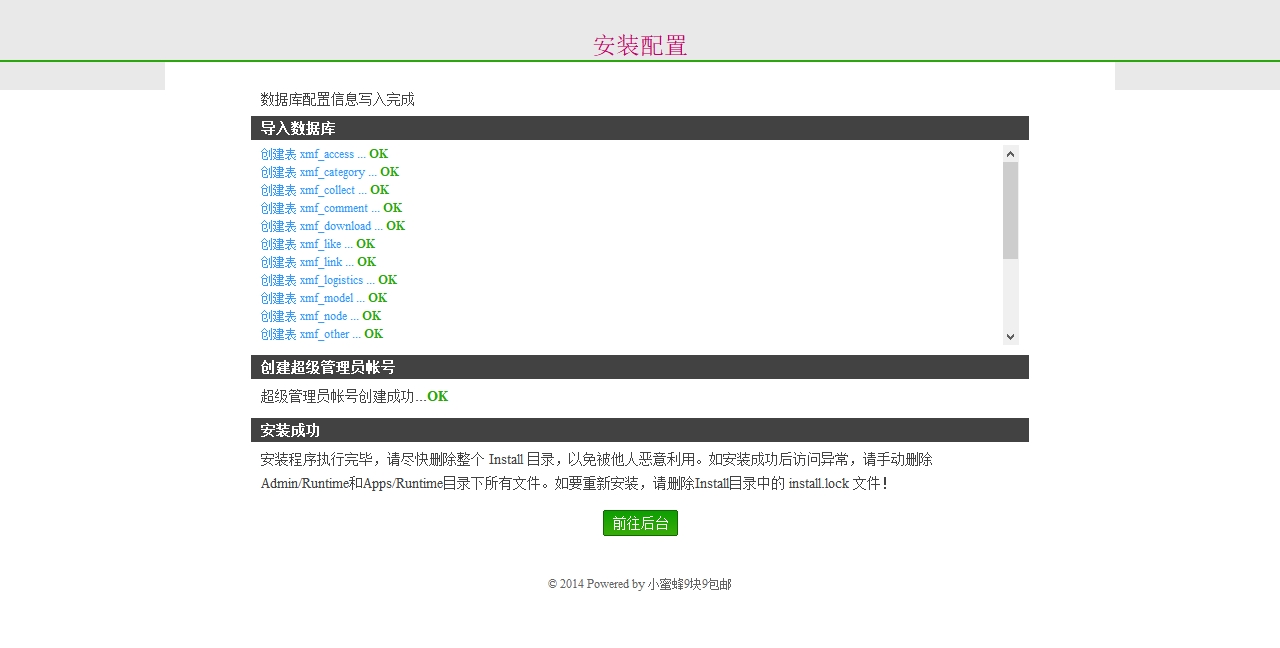1280x648 pixels.
Task: Click the 安装成功 section header
Action: (x=640, y=430)
